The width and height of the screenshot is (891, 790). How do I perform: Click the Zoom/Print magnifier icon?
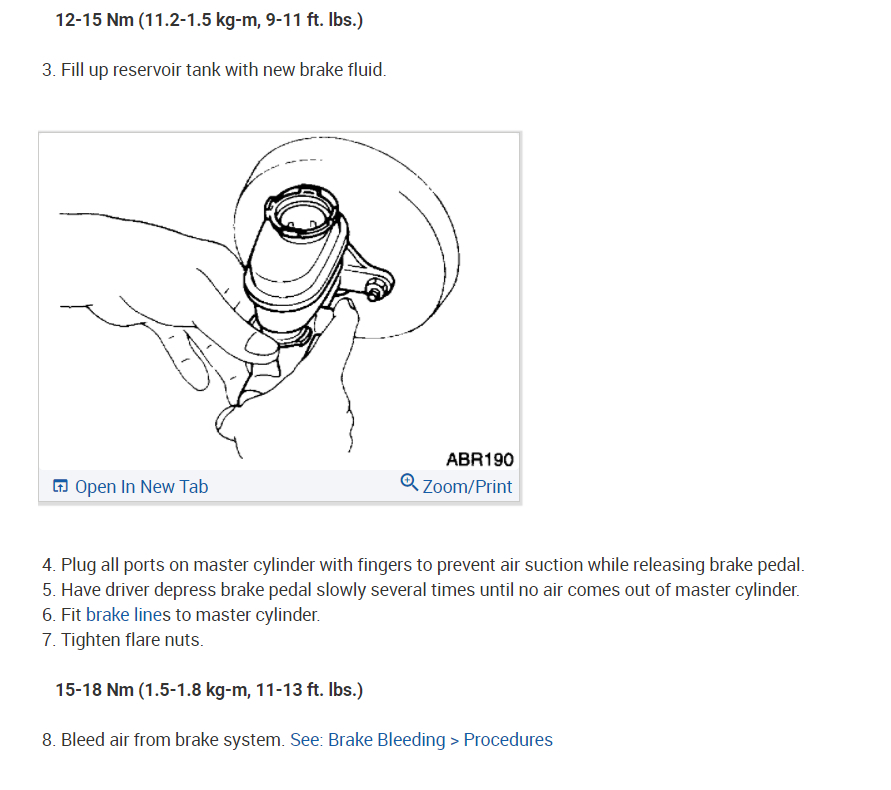[x=409, y=483]
